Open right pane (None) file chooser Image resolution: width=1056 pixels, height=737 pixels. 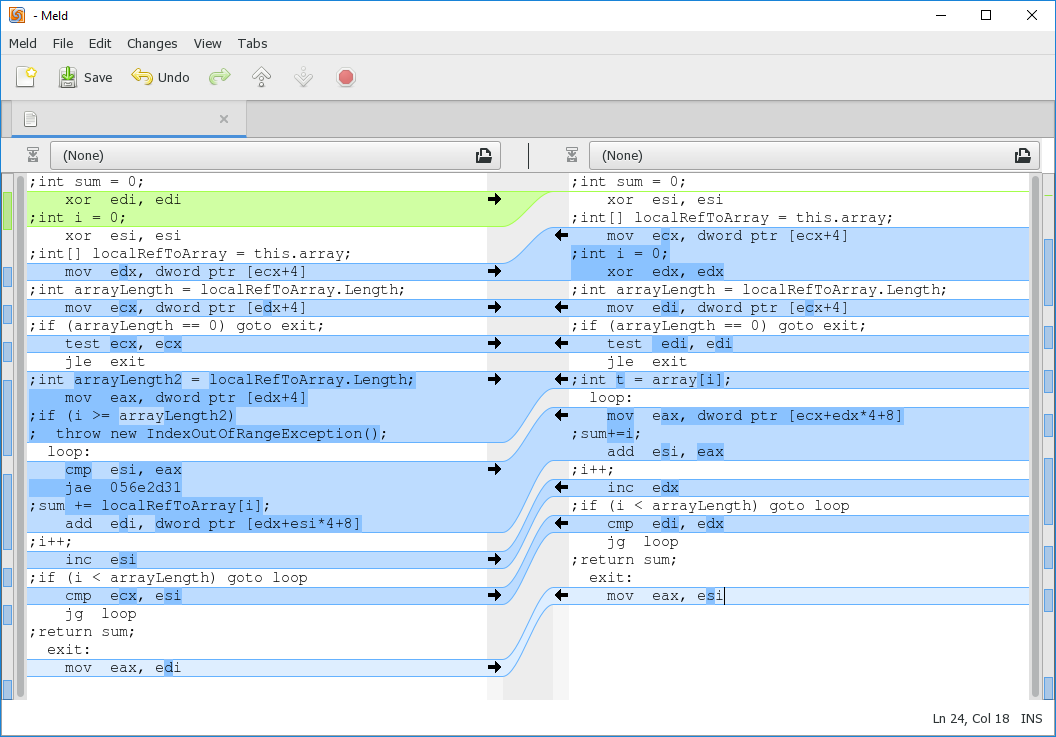coord(814,156)
